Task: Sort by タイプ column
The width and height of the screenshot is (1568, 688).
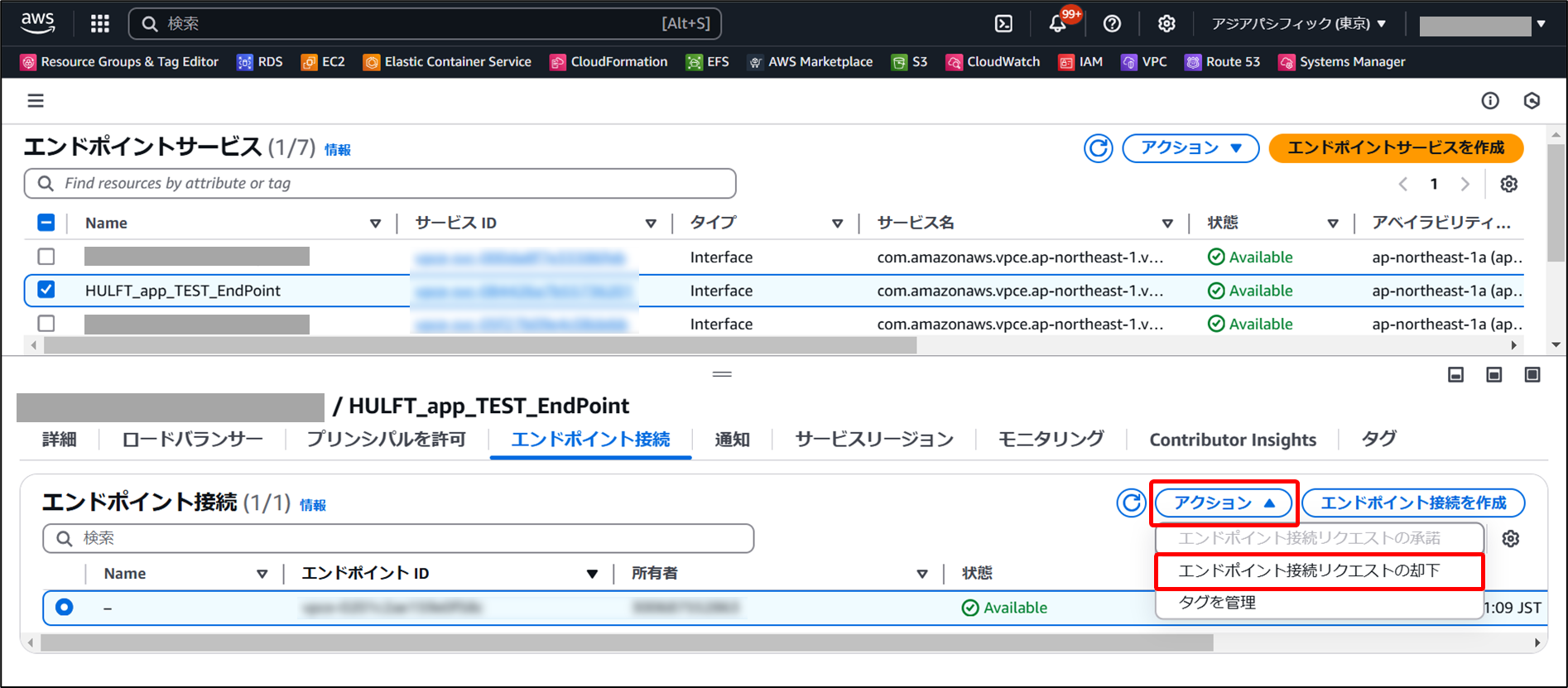Action: click(838, 224)
